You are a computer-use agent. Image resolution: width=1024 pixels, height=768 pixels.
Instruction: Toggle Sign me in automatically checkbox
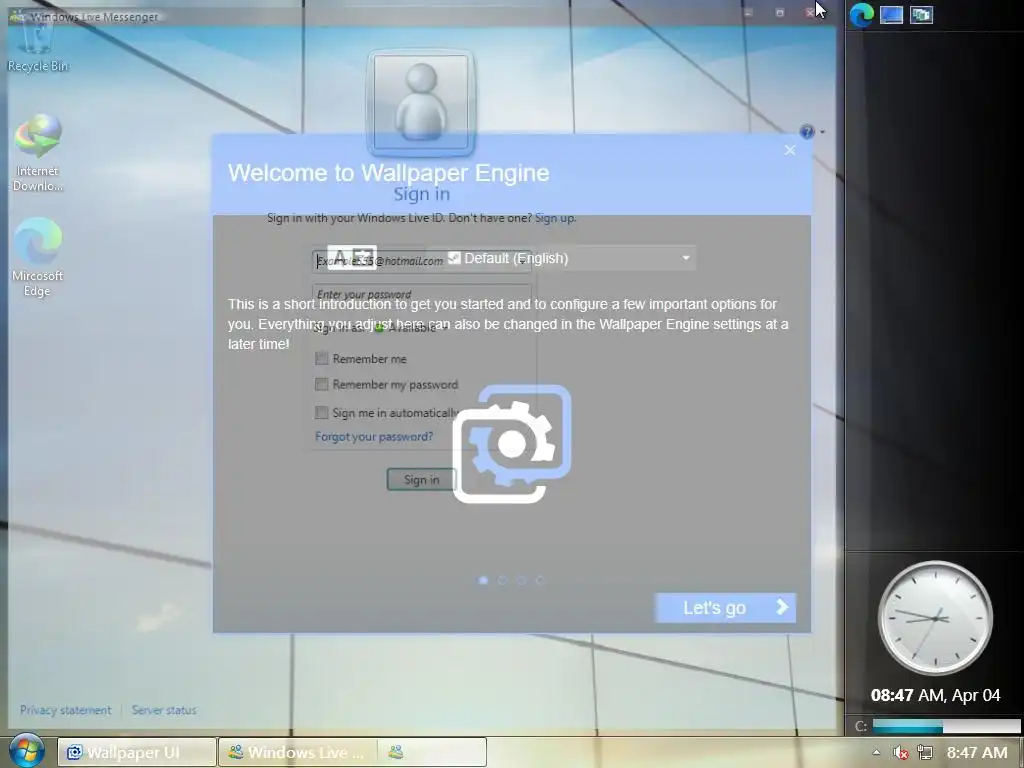coord(321,412)
